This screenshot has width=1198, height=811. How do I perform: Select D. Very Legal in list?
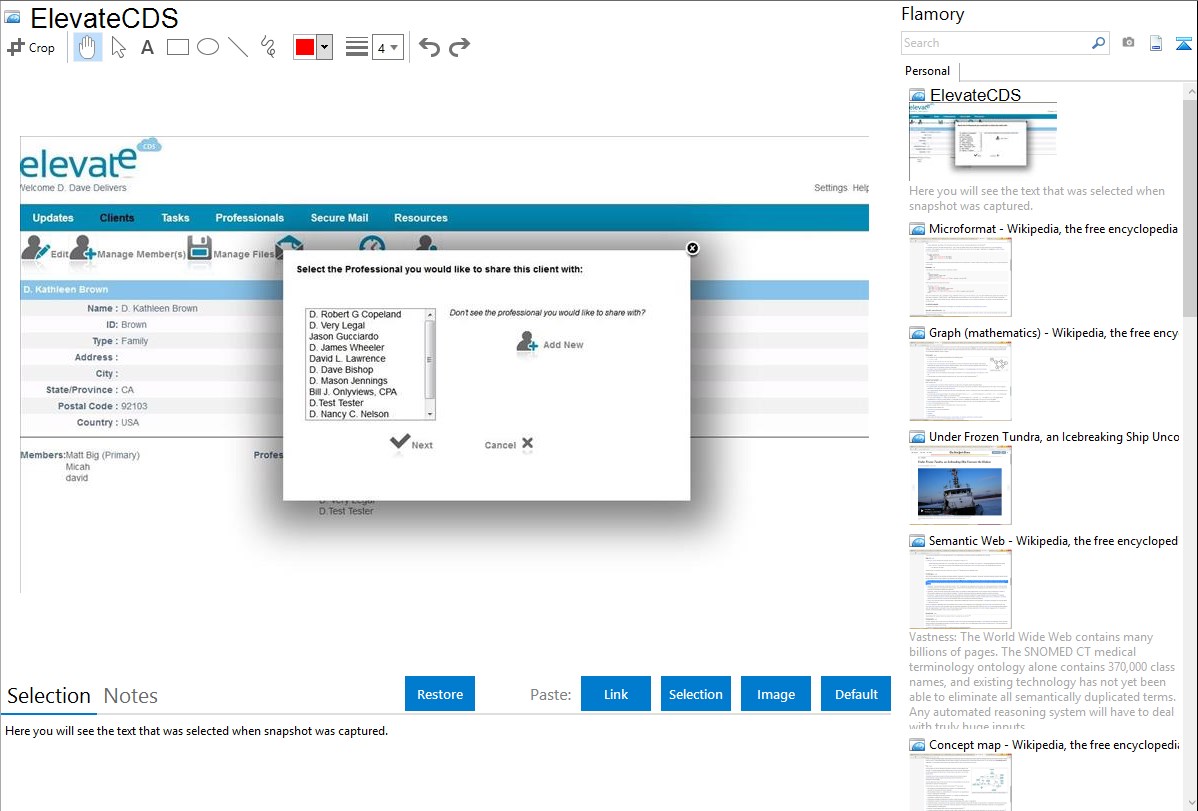click(x=337, y=325)
